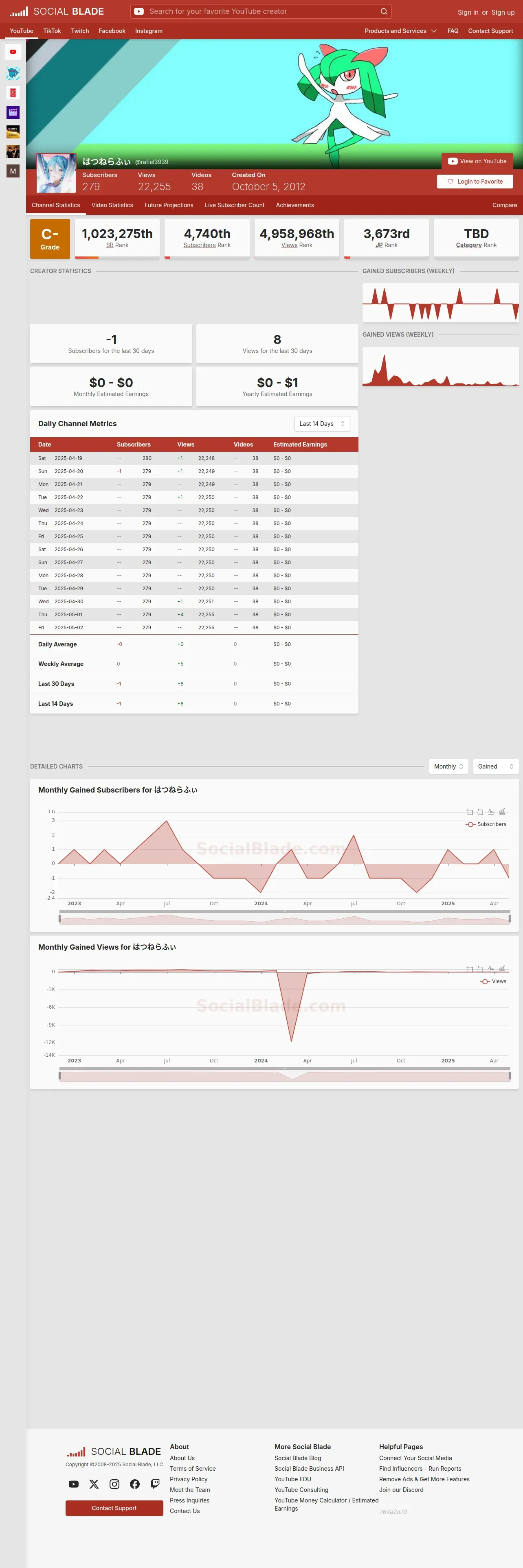Image resolution: width=523 pixels, height=1568 pixels.
Task: Click footer Contact Support button
Action: click(x=114, y=1508)
